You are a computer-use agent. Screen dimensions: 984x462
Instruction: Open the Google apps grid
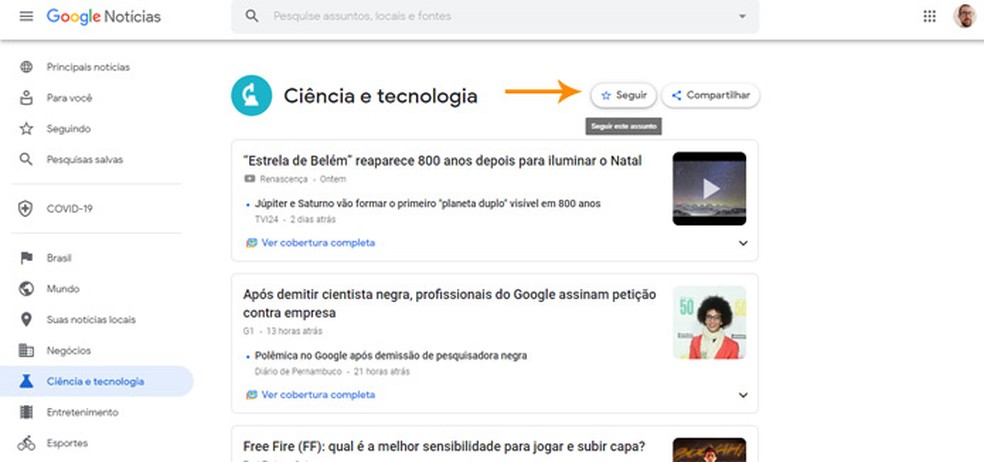(929, 16)
